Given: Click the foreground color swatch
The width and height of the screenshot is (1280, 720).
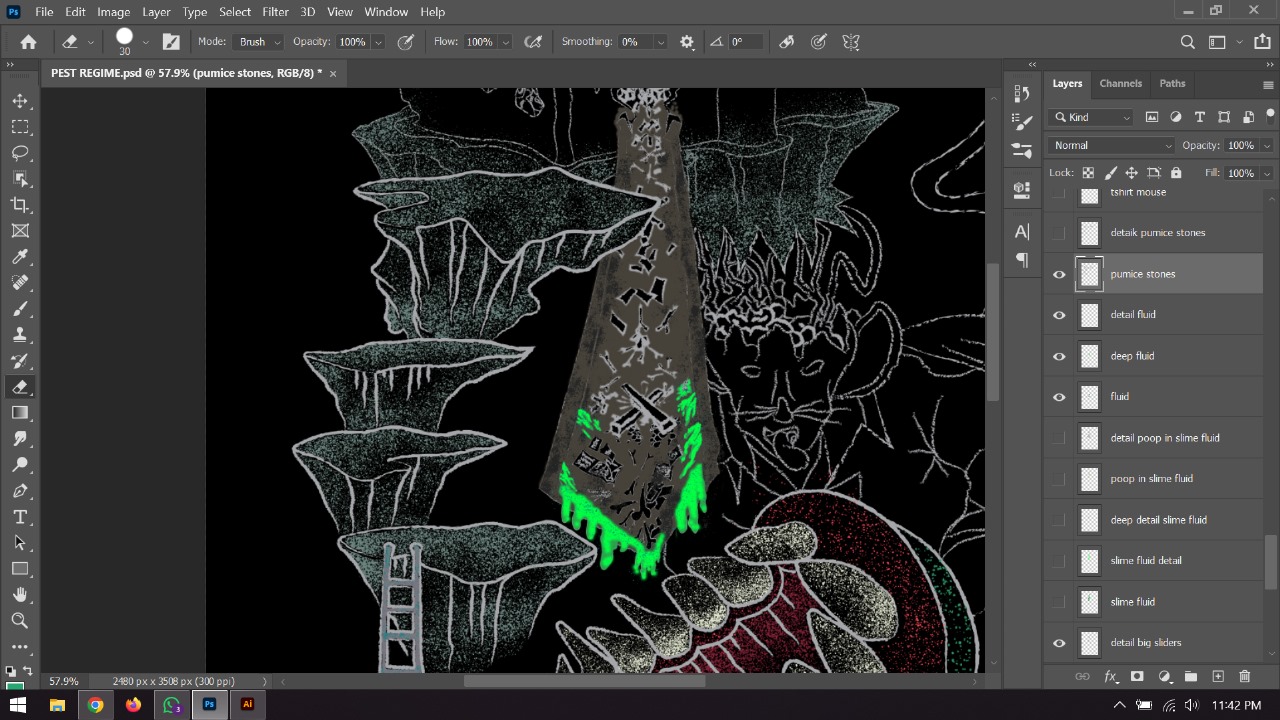Looking at the screenshot, I should click(x=15, y=688).
